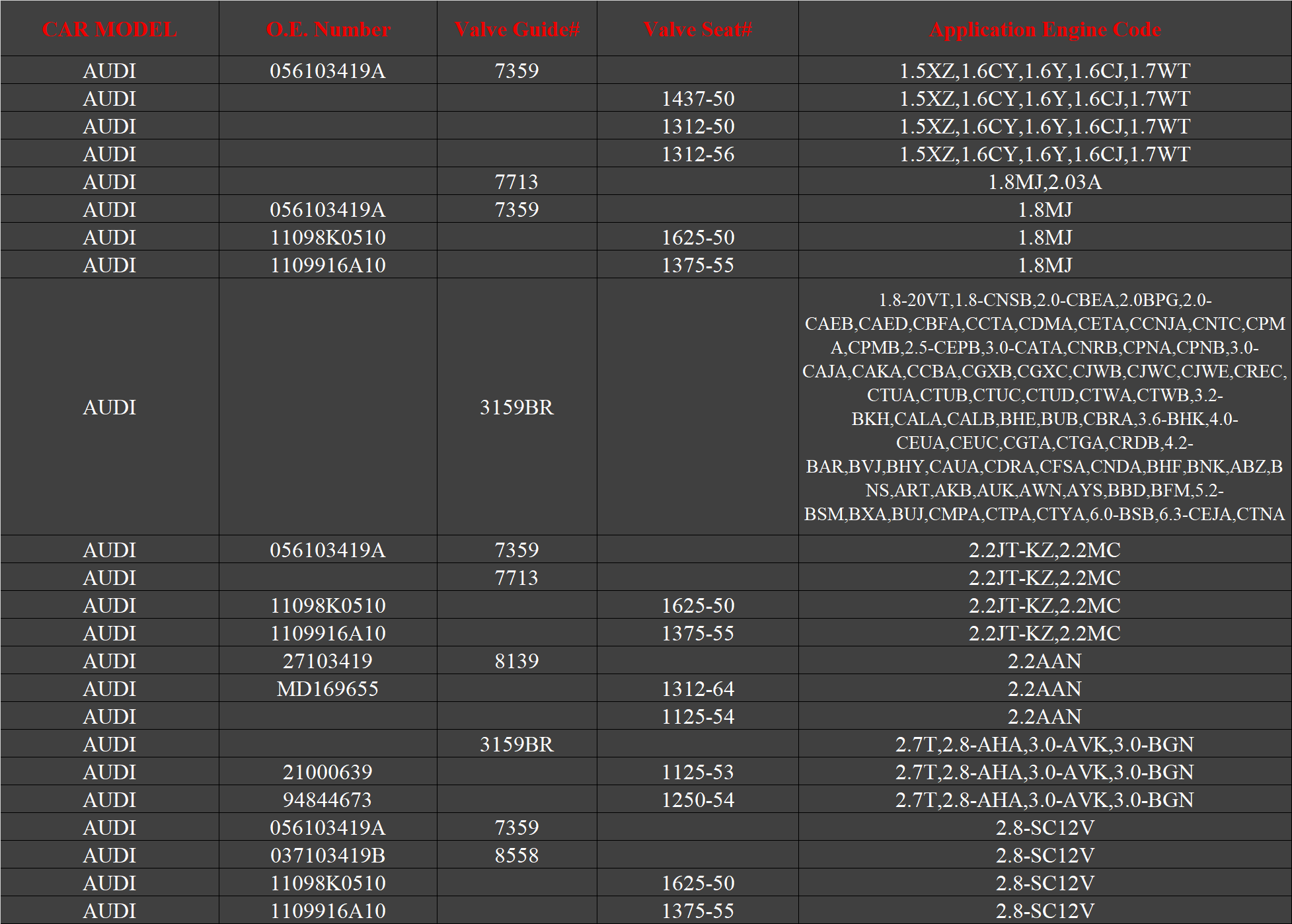Select engine codes in the 1312-56 row
Viewport: 1292px width, 924px height.
click(1045, 154)
